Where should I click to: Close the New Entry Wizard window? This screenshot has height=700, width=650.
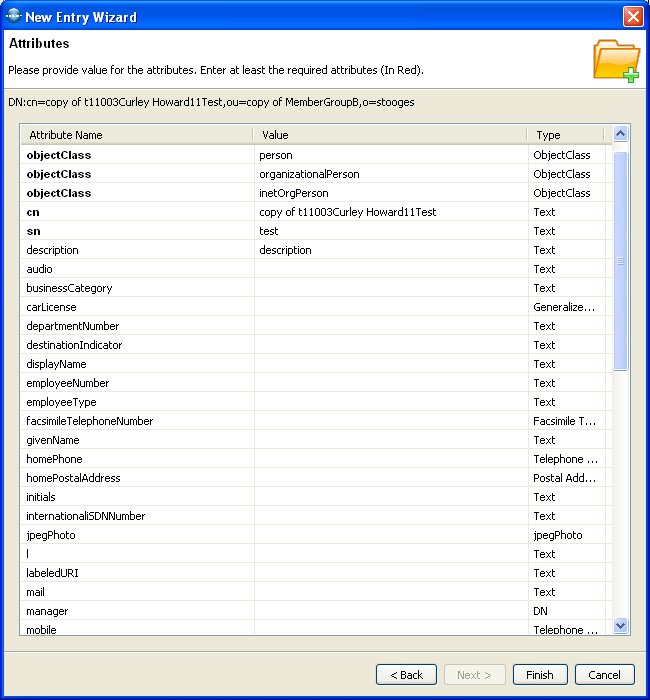[x=632, y=17]
